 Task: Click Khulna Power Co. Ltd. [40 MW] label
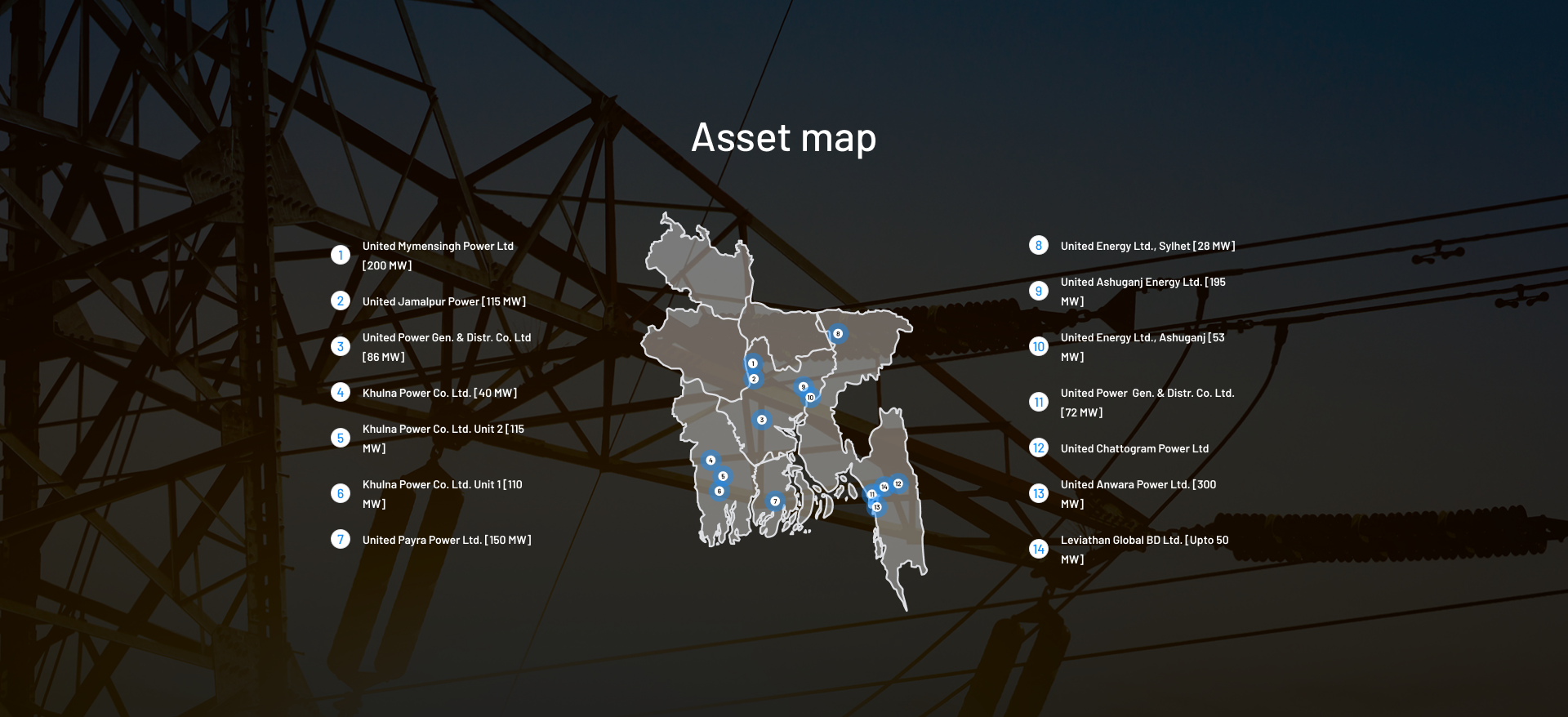pos(439,393)
